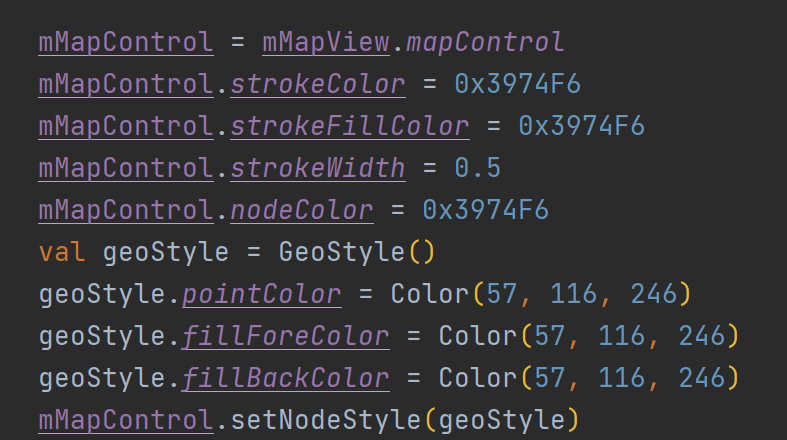787x440 pixels.
Task: Click the setNodeStyle method call
Action: (x=325, y=420)
